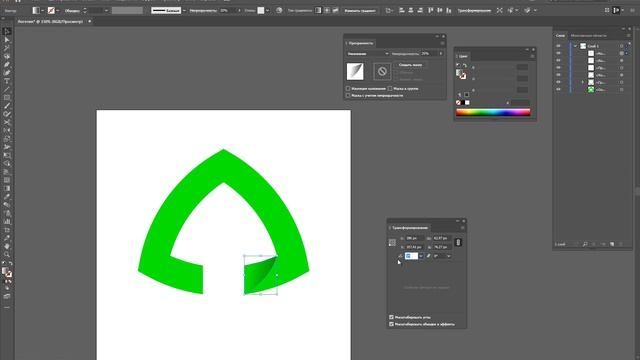The height and width of the screenshot is (360, 640).
Task: Click Locate Object magnifier in Layers panel
Action: (584, 244)
